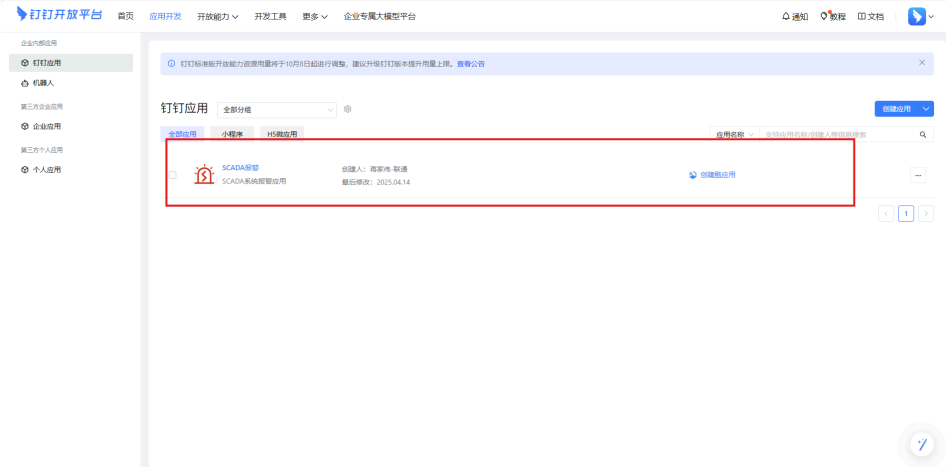The height and width of the screenshot is (467, 946).
Task: Click the info icon in banner
Action: [171, 64]
